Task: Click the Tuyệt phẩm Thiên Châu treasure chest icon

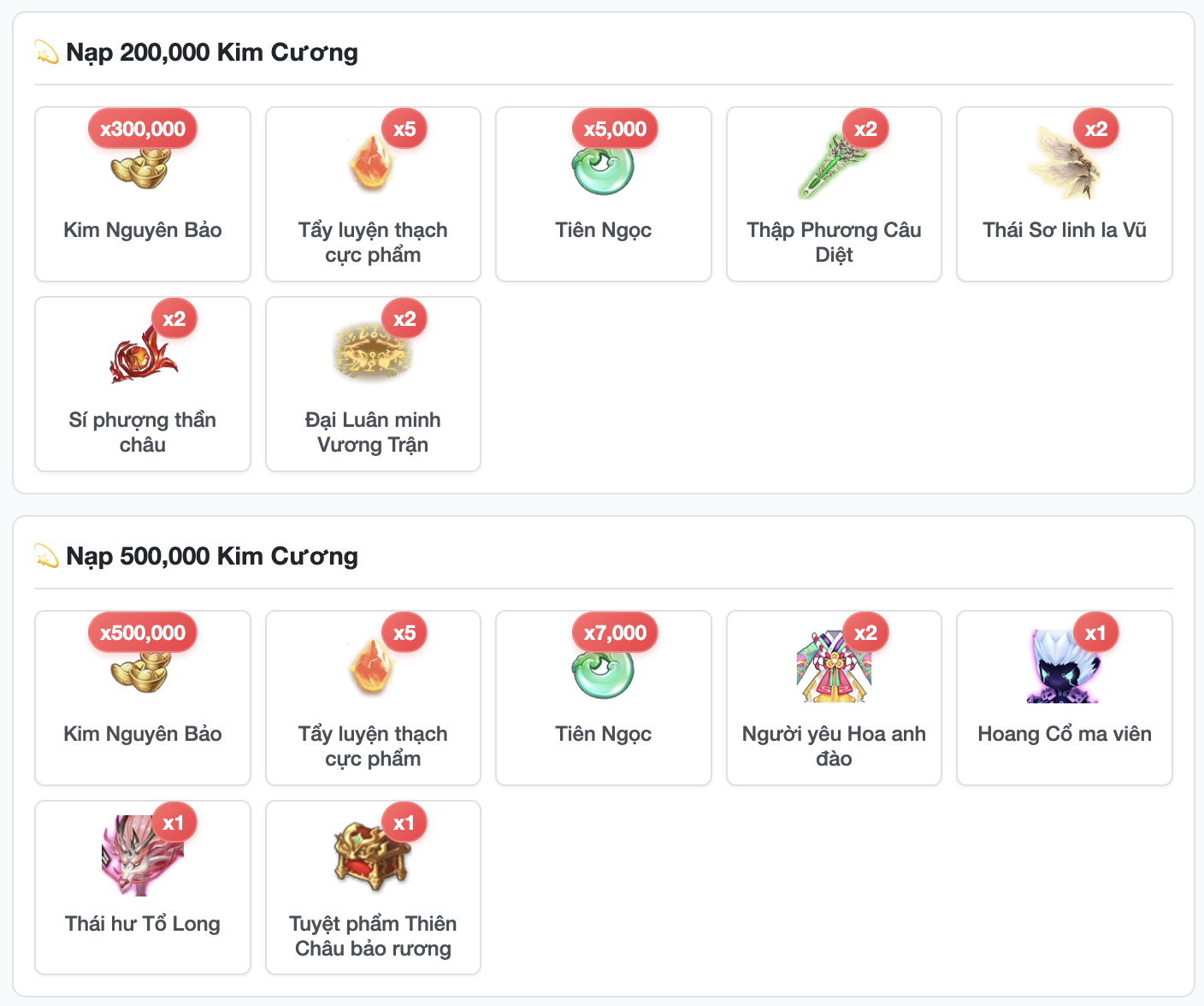Action: pos(373,856)
